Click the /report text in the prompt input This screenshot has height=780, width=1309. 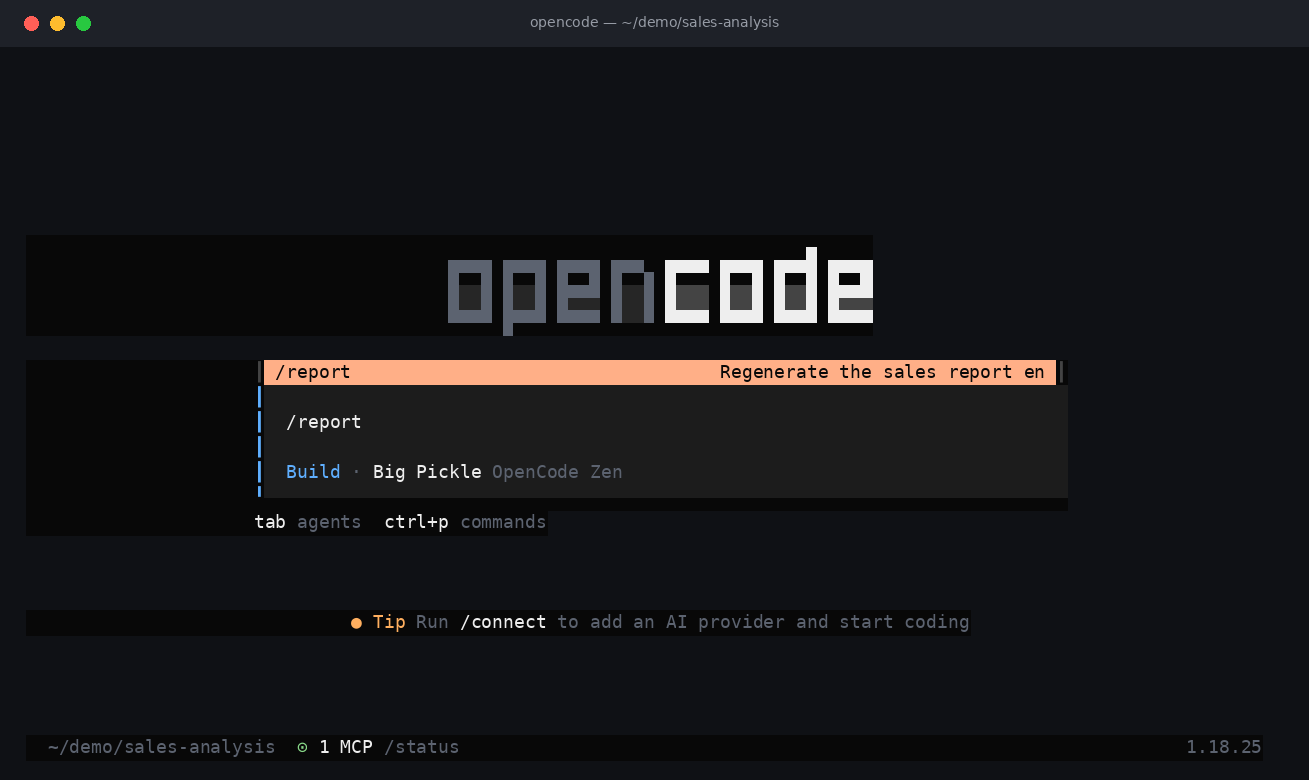coord(324,422)
